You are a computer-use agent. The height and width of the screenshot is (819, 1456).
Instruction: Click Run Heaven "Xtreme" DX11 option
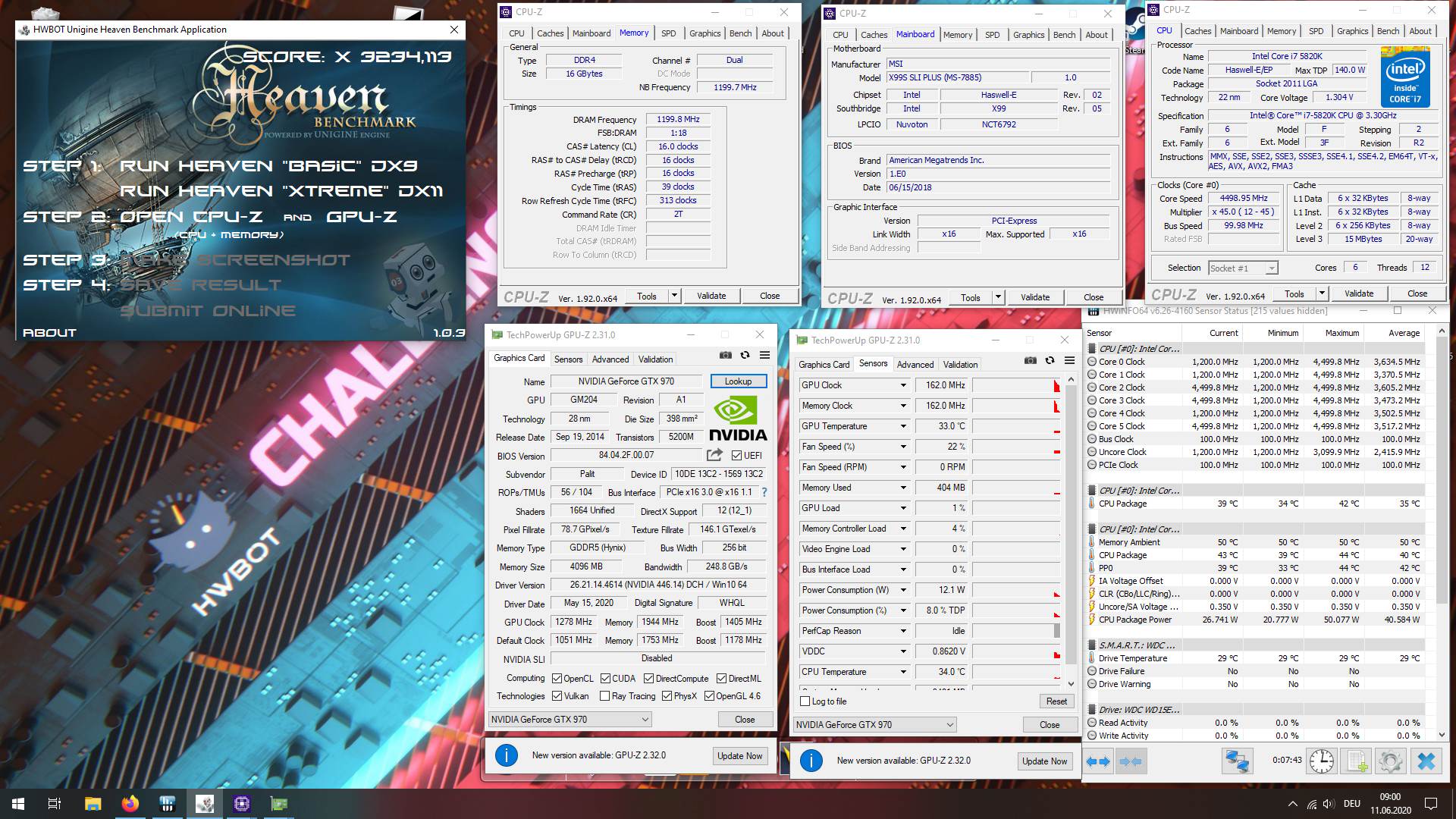(281, 191)
